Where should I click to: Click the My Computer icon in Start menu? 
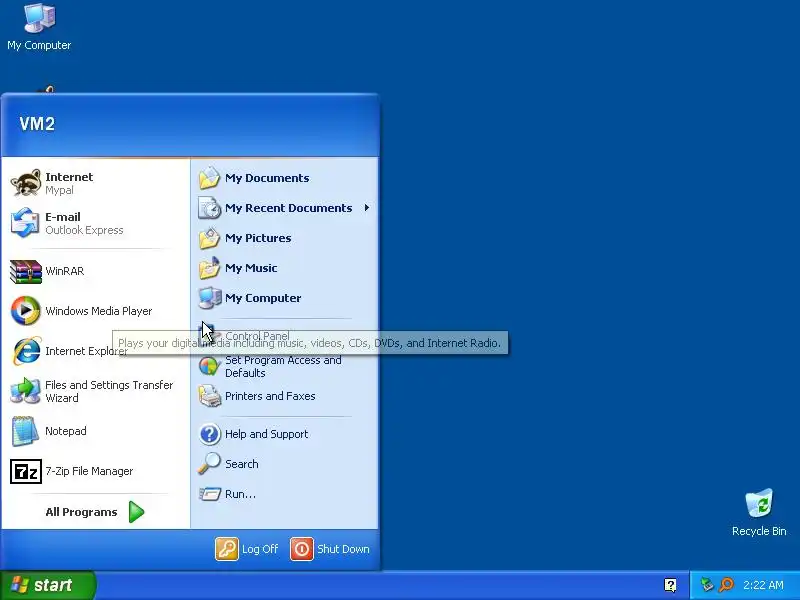pos(209,298)
